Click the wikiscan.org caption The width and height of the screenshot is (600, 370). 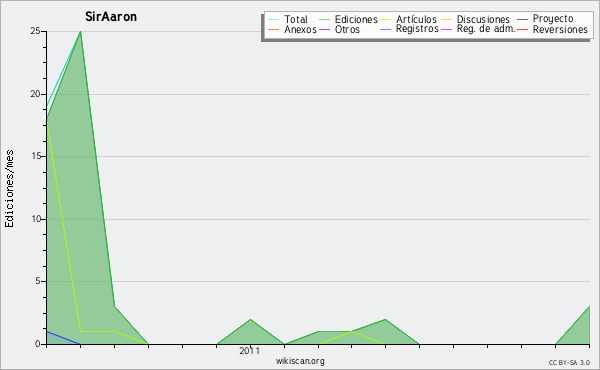point(300,361)
